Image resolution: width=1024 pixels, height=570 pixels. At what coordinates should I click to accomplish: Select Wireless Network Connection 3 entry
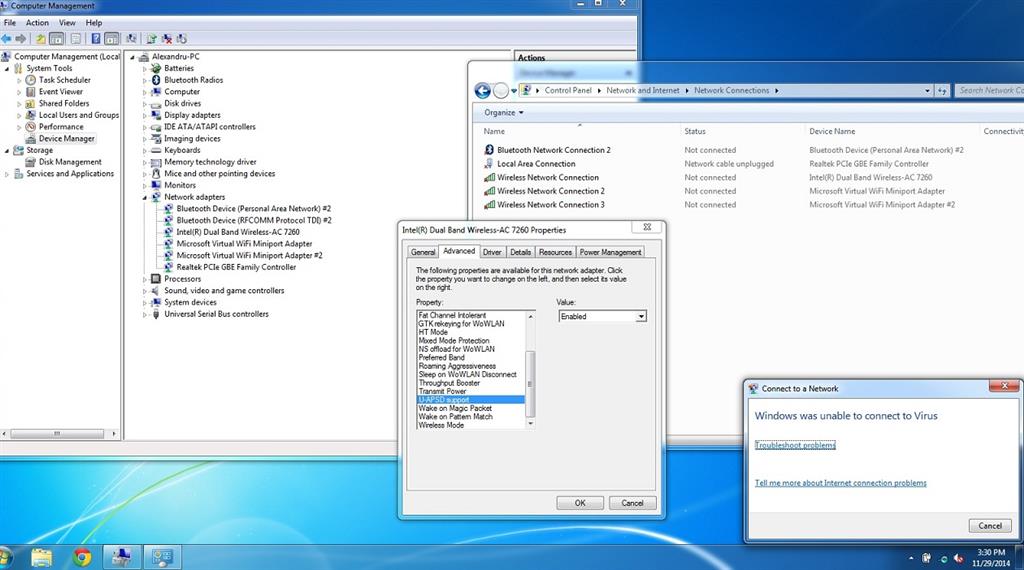click(x=551, y=204)
